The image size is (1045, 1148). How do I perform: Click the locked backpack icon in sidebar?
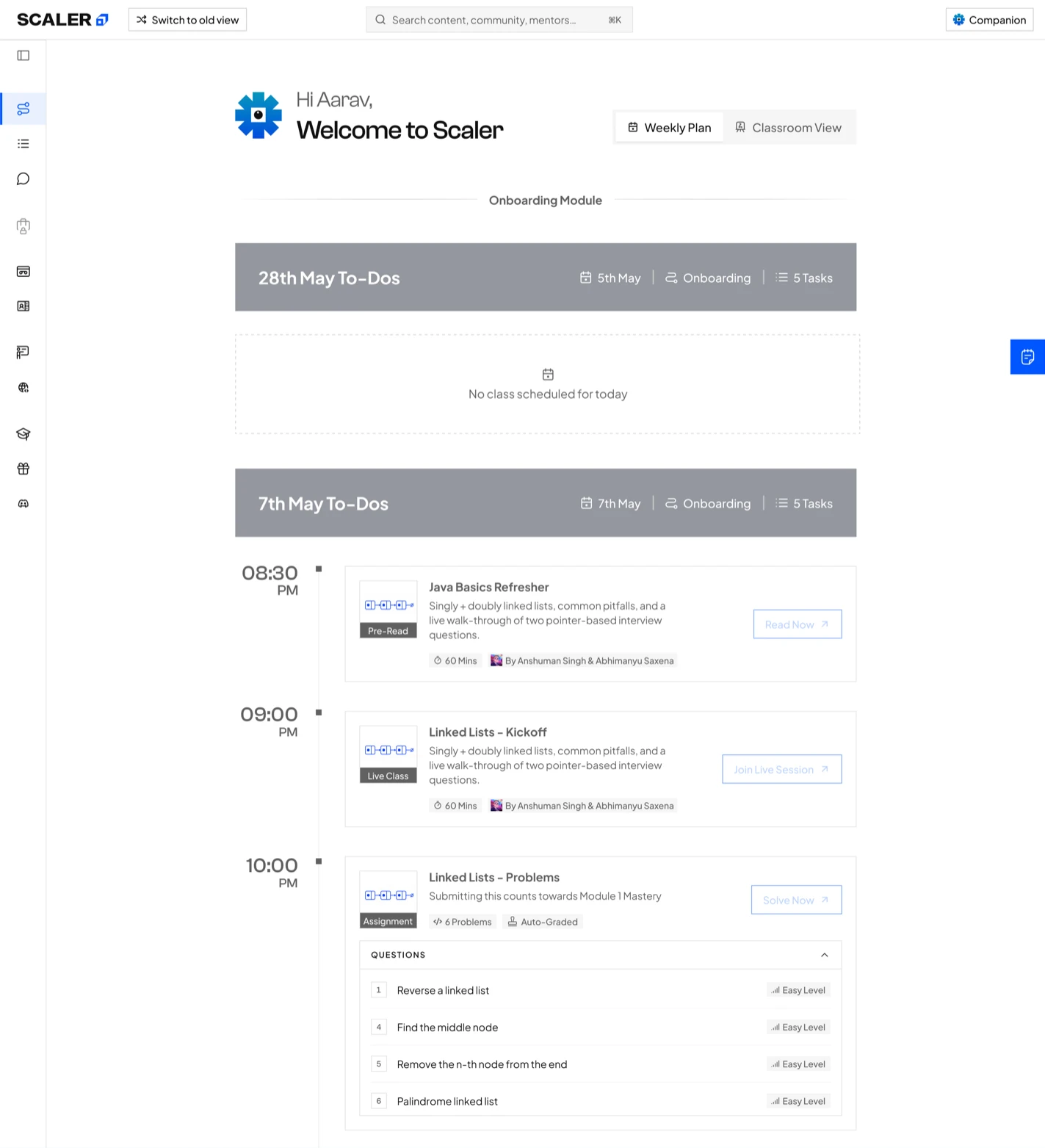click(23, 226)
